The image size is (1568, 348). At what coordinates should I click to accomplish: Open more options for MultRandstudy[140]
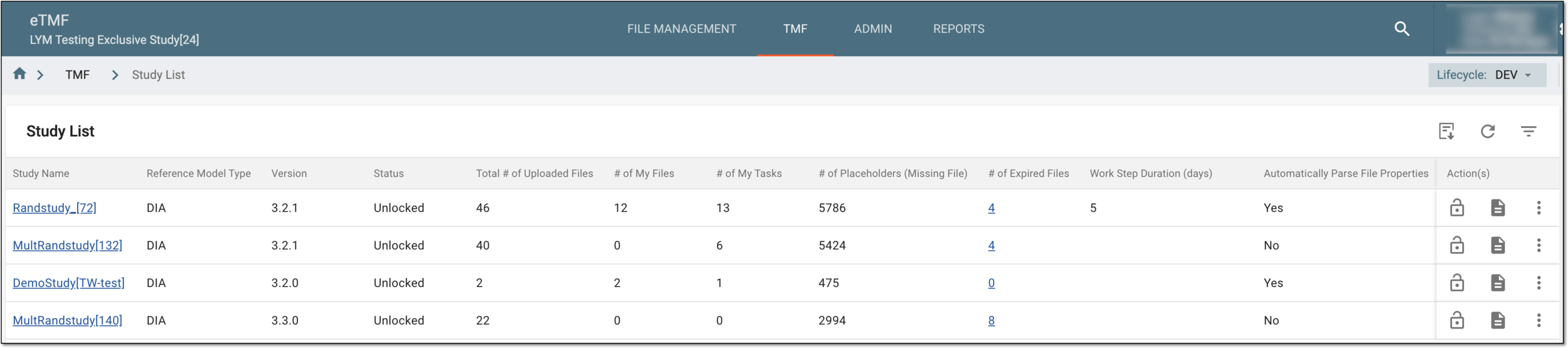tap(1539, 321)
